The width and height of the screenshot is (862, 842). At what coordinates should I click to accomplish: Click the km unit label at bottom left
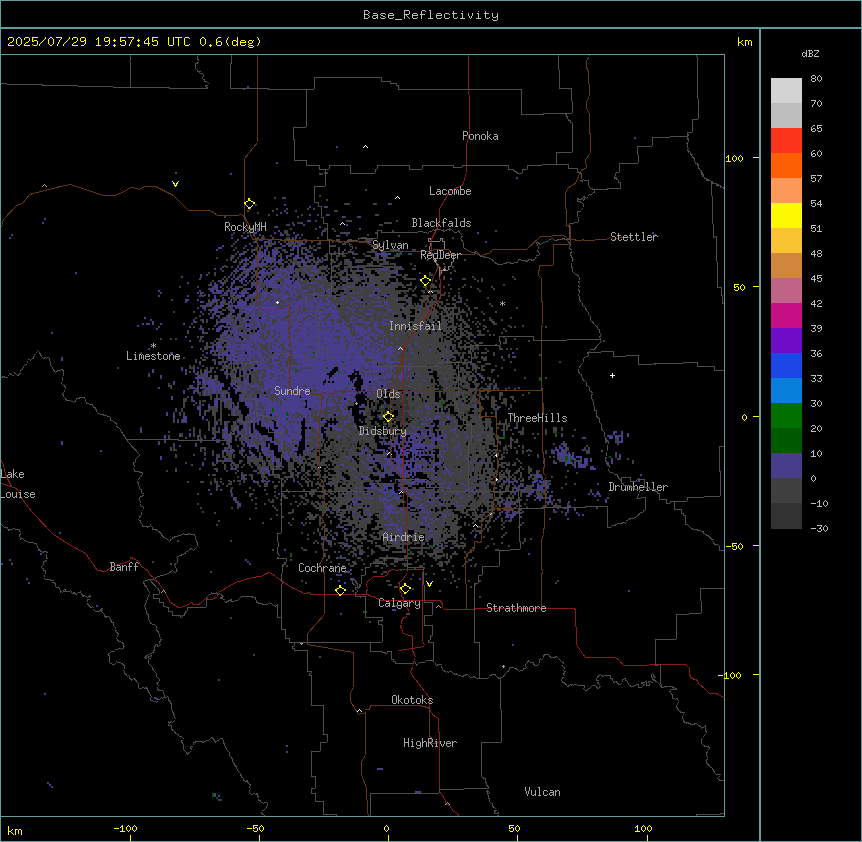coord(15,831)
